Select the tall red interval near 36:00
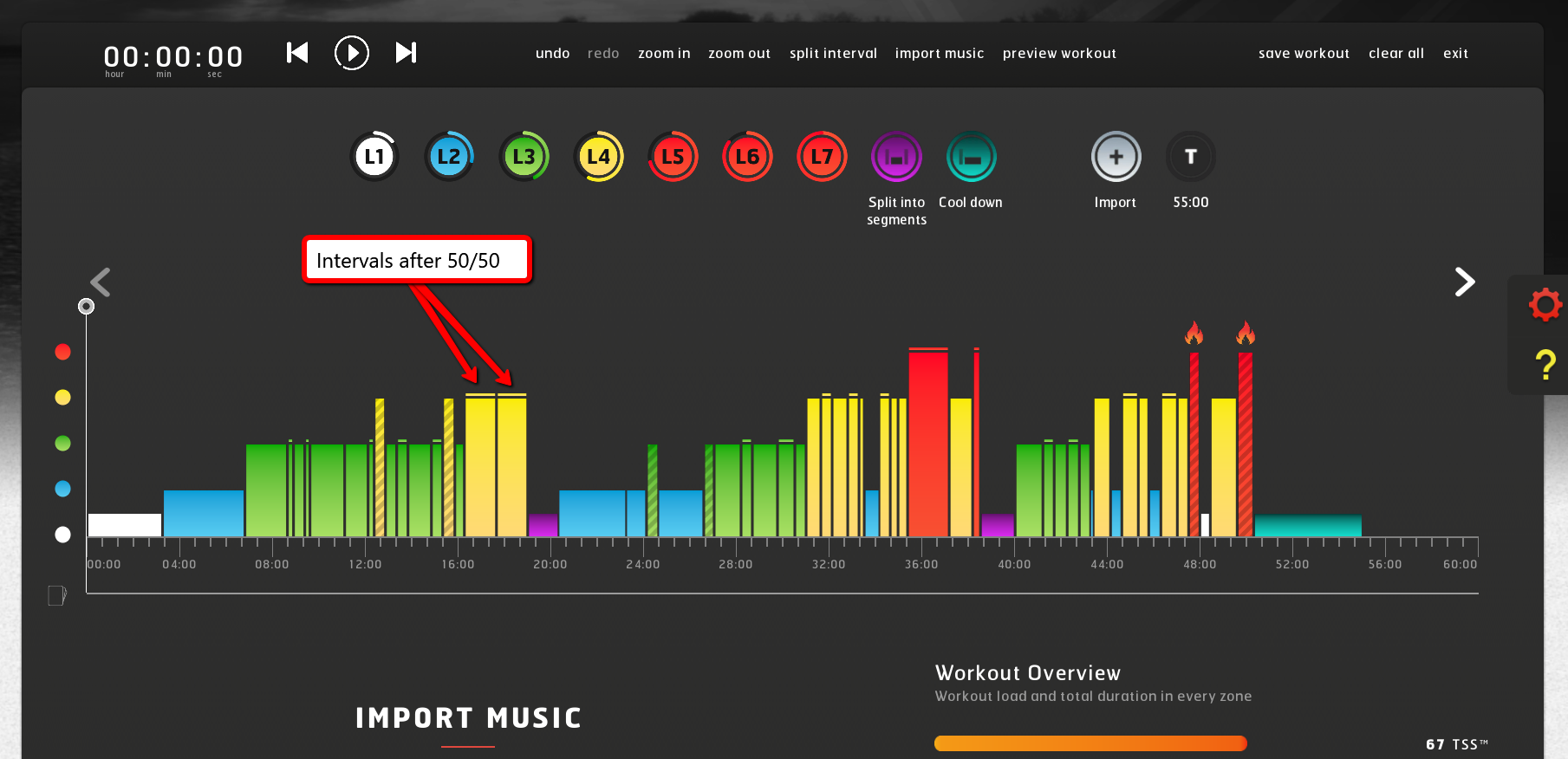 [x=927, y=442]
